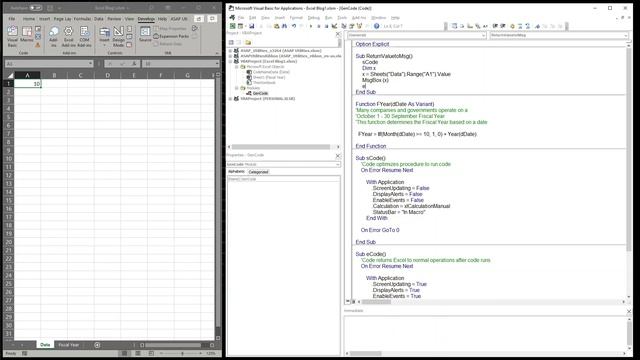Image resolution: width=640 pixels, height=360 pixels.
Task: Switch to Page Layout view in status bar
Action: click(x=138, y=353)
